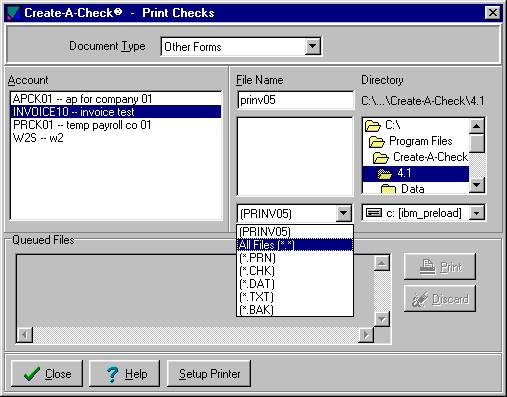
Task: Click the directory list scroll down arrow
Action: click(477, 185)
